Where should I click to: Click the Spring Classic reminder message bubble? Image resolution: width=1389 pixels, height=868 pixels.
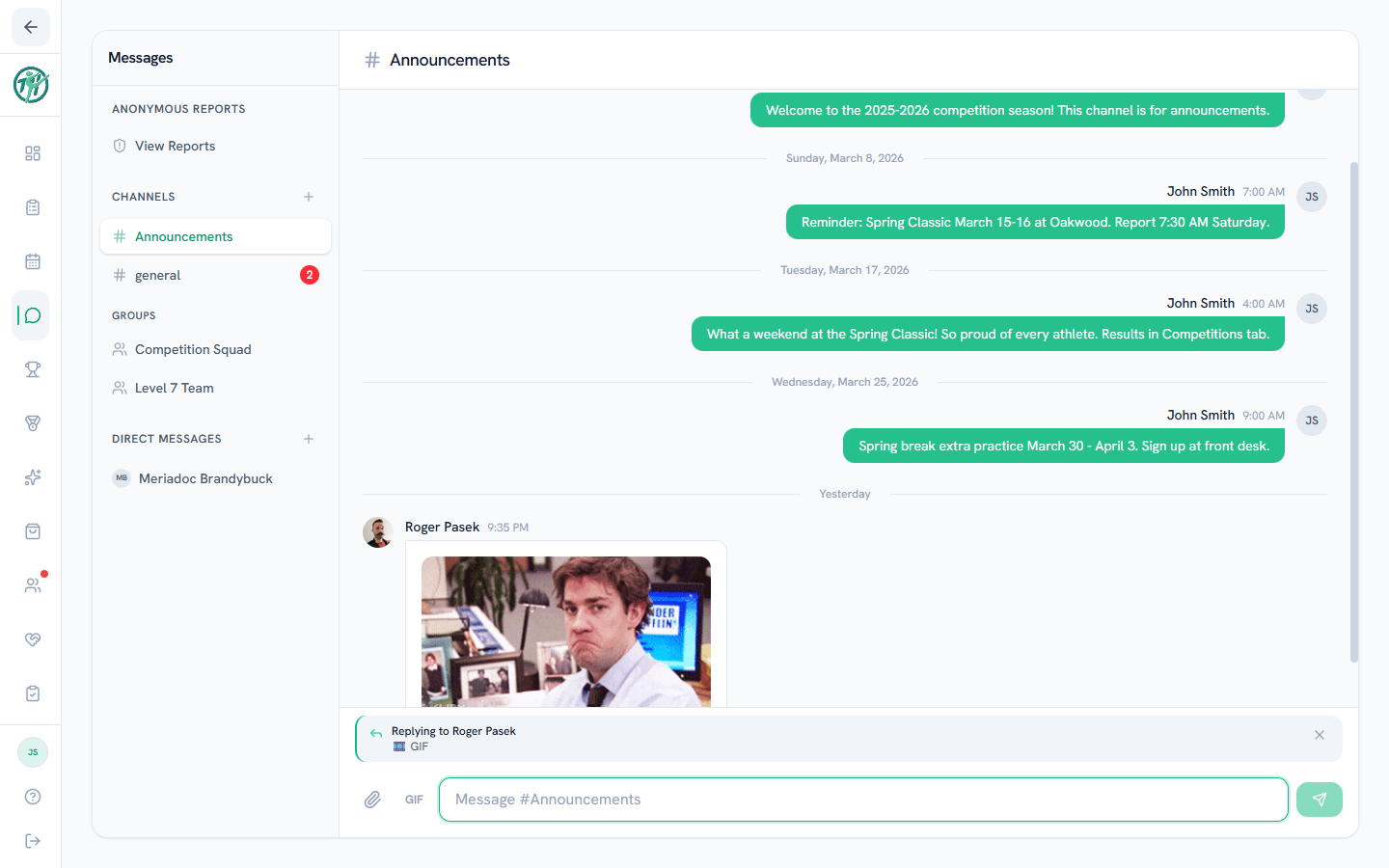[1035, 222]
